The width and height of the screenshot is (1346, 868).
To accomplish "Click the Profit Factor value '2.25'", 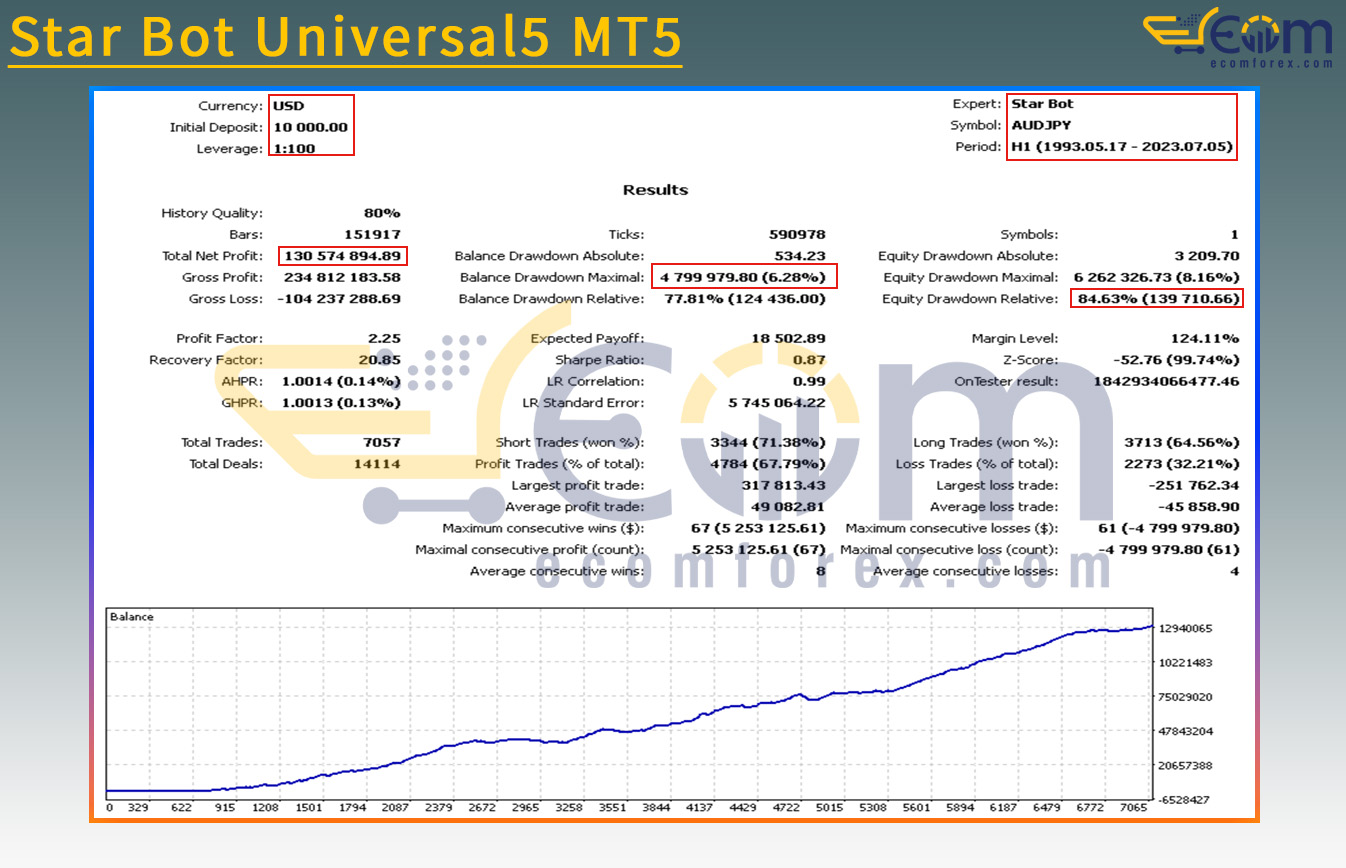I will [384, 339].
